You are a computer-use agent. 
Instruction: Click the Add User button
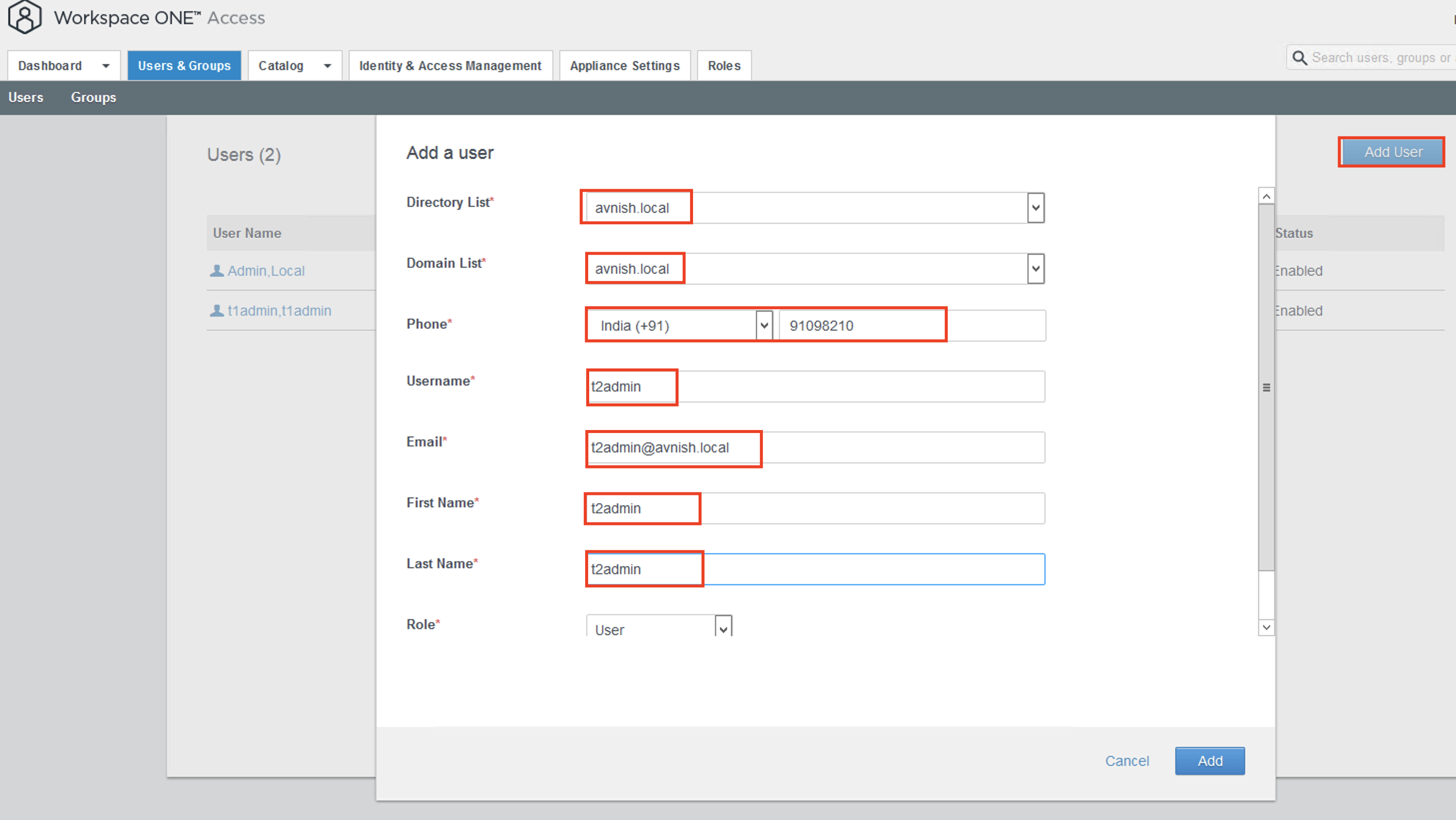tap(1393, 152)
